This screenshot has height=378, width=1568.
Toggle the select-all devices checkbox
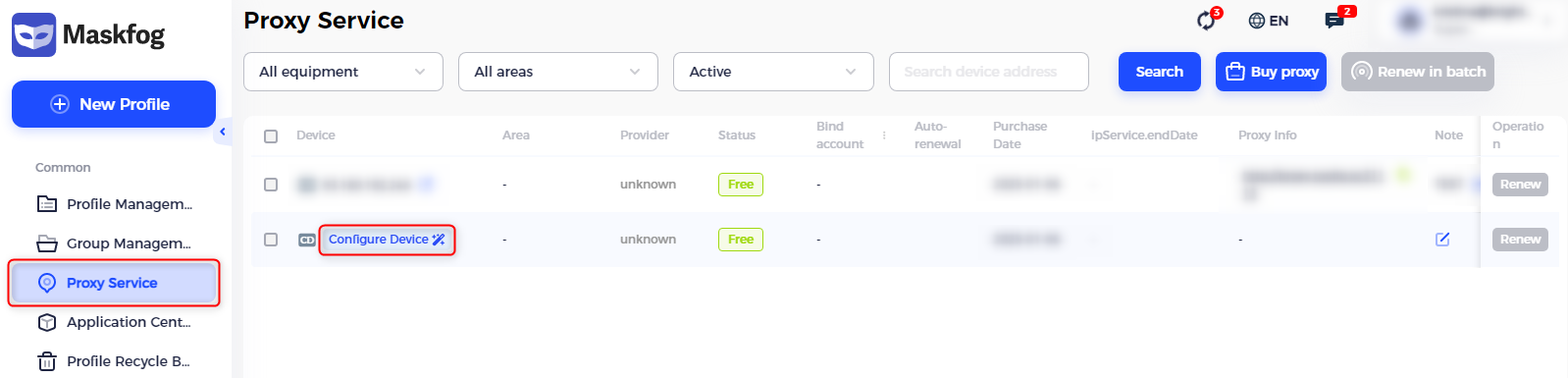271,136
